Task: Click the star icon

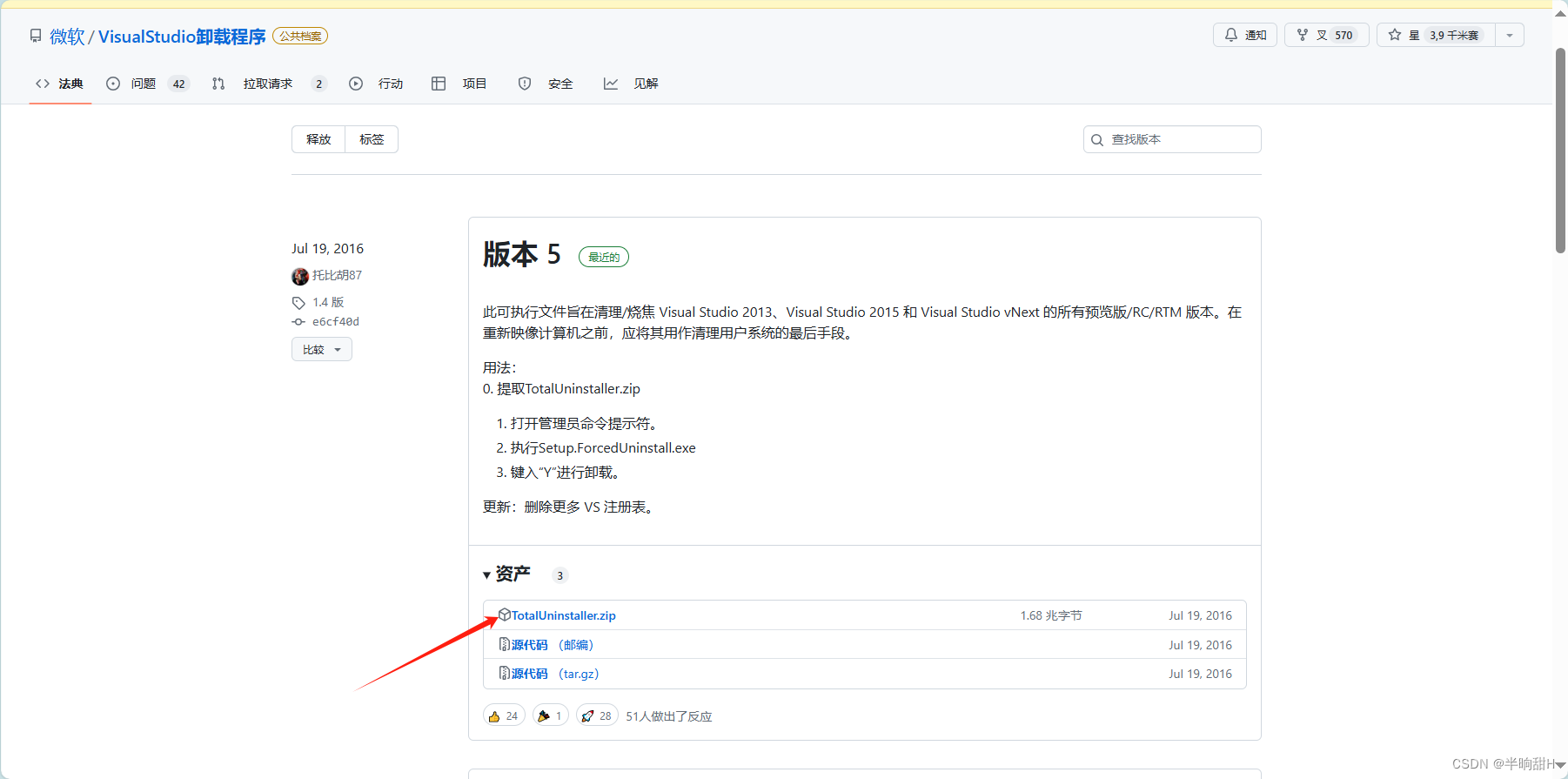Action: tap(1395, 35)
